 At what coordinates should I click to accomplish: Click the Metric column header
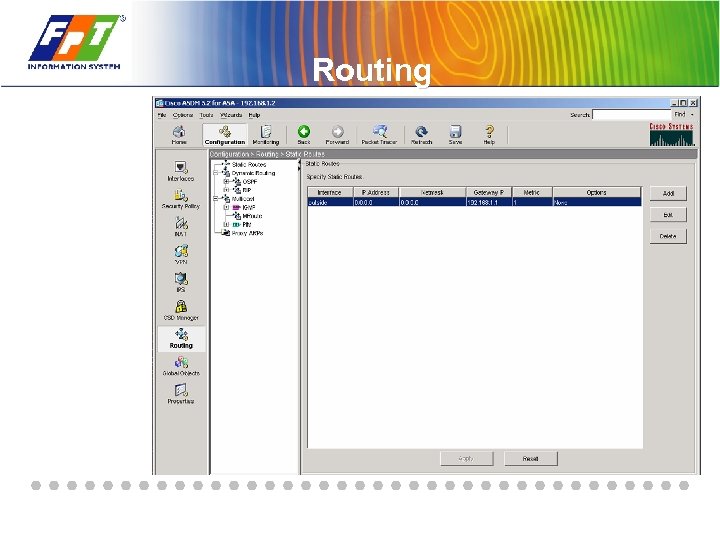(x=532, y=192)
